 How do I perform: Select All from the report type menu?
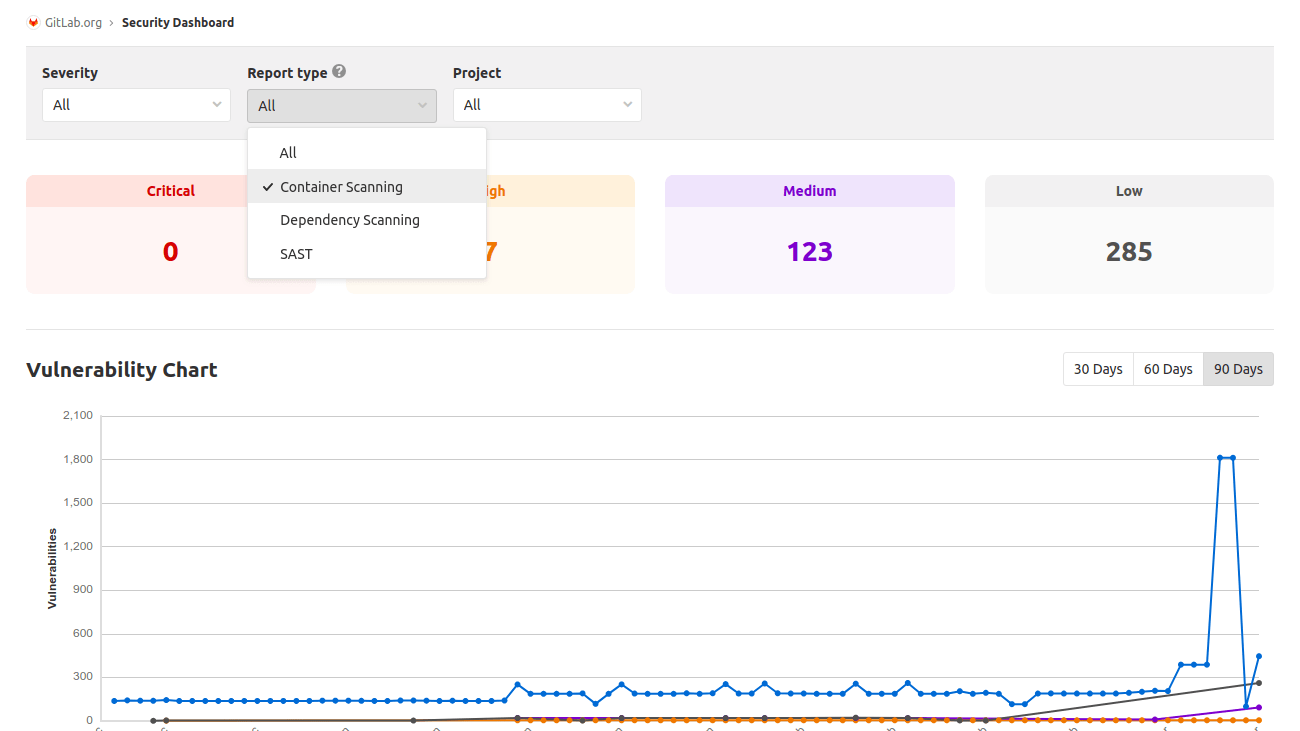pos(287,152)
